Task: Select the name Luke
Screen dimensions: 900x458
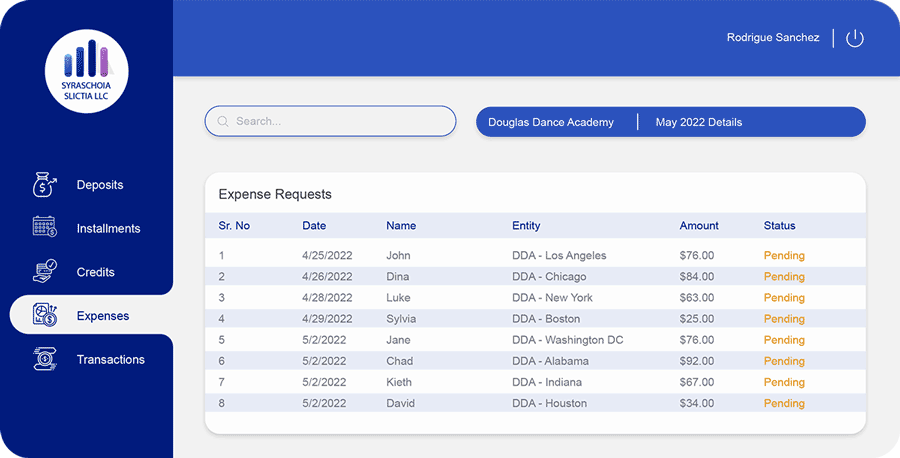Action: click(x=398, y=298)
